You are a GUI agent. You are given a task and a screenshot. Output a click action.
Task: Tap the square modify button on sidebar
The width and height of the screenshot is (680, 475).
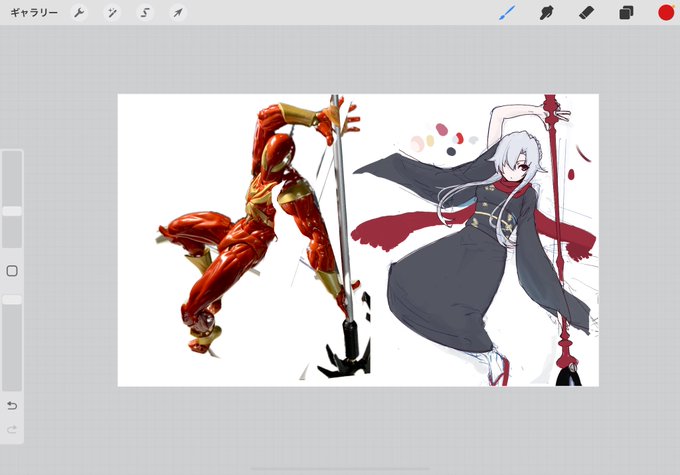(12, 271)
